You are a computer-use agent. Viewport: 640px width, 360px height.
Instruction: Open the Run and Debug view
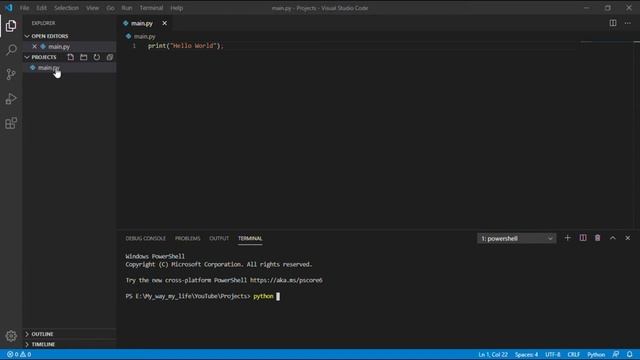click(11, 99)
